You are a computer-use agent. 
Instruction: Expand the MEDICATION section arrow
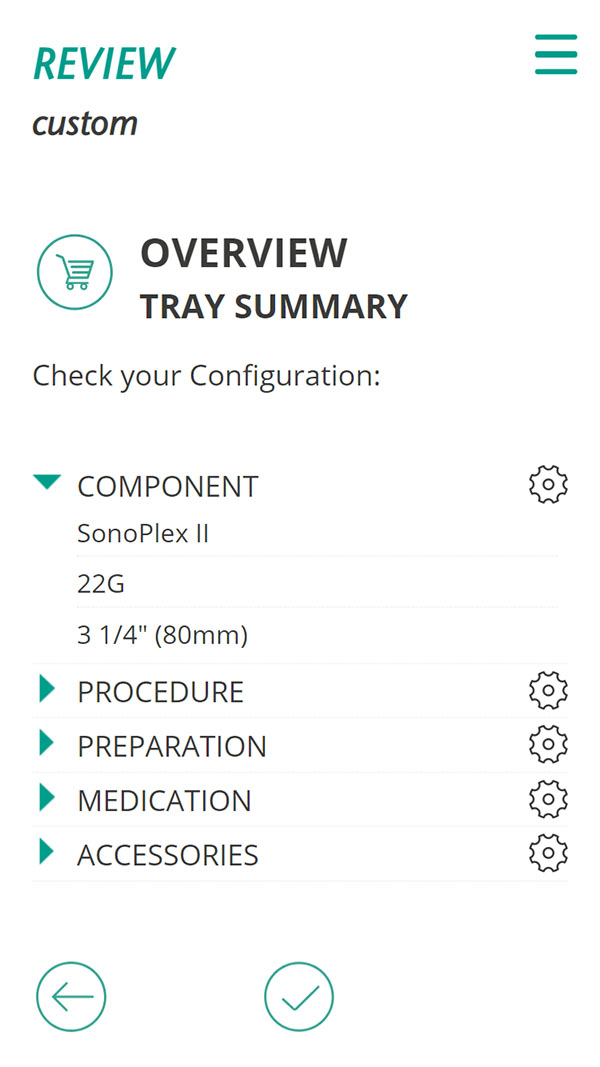46,797
